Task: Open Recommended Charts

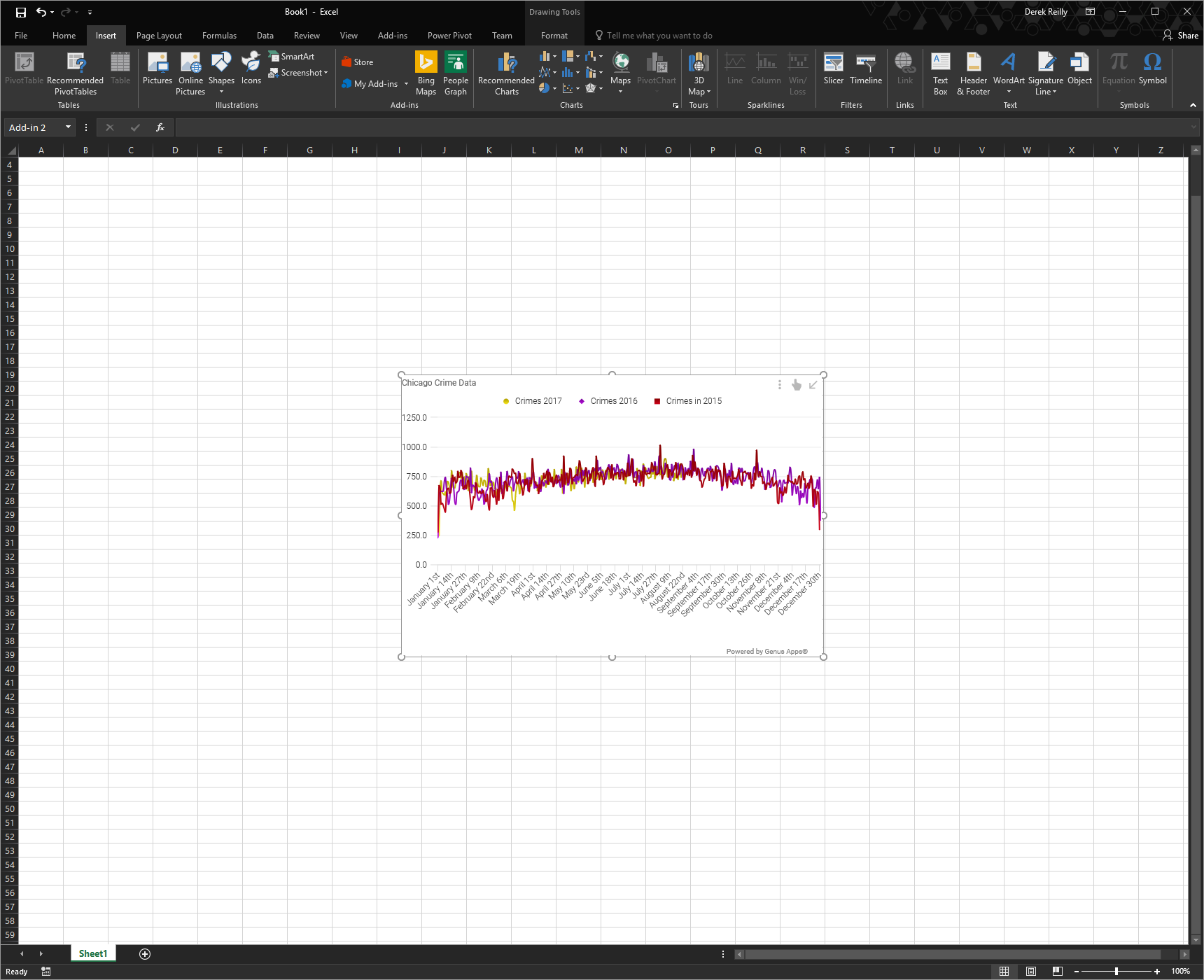Action: pos(507,73)
